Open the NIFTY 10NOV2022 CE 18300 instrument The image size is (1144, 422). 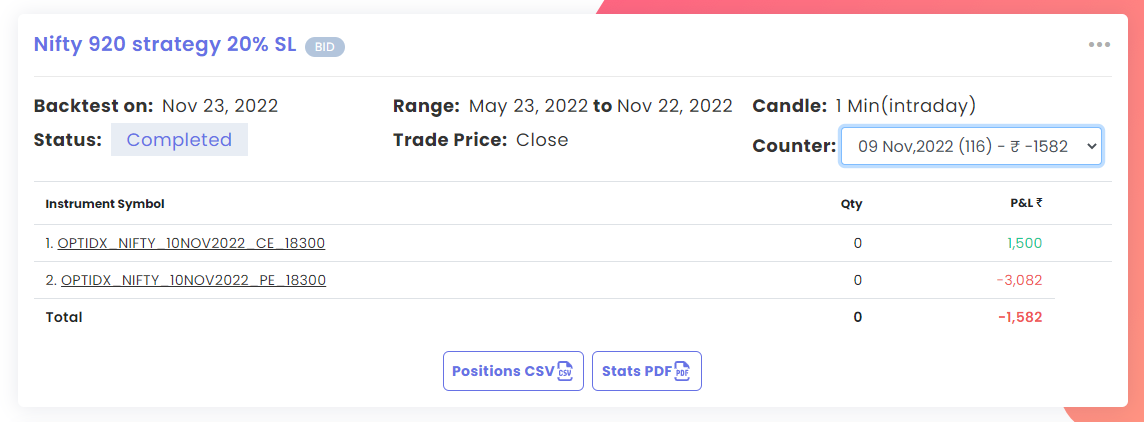click(x=191, y=243)
